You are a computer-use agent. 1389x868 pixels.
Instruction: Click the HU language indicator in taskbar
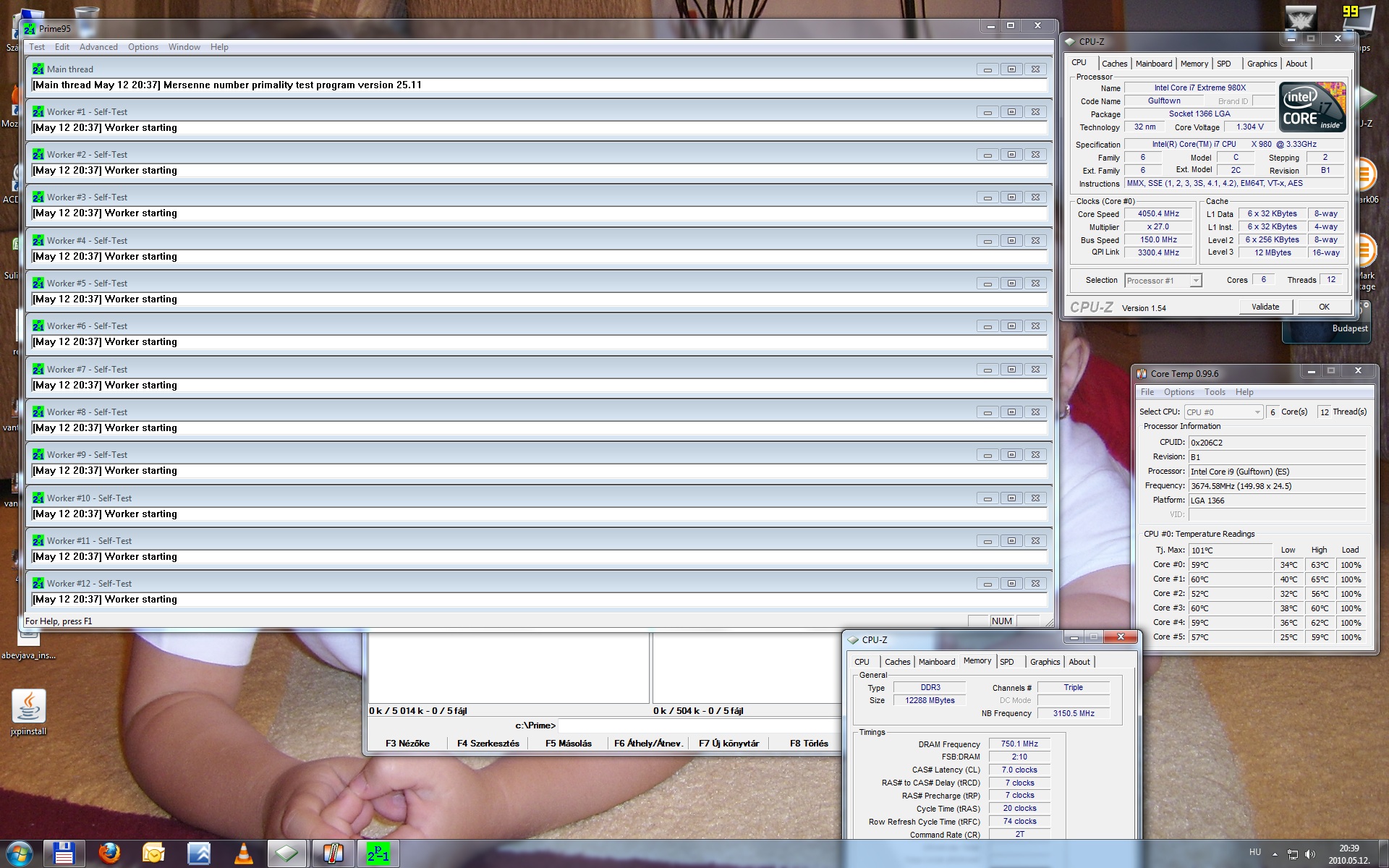[1254, 853]
